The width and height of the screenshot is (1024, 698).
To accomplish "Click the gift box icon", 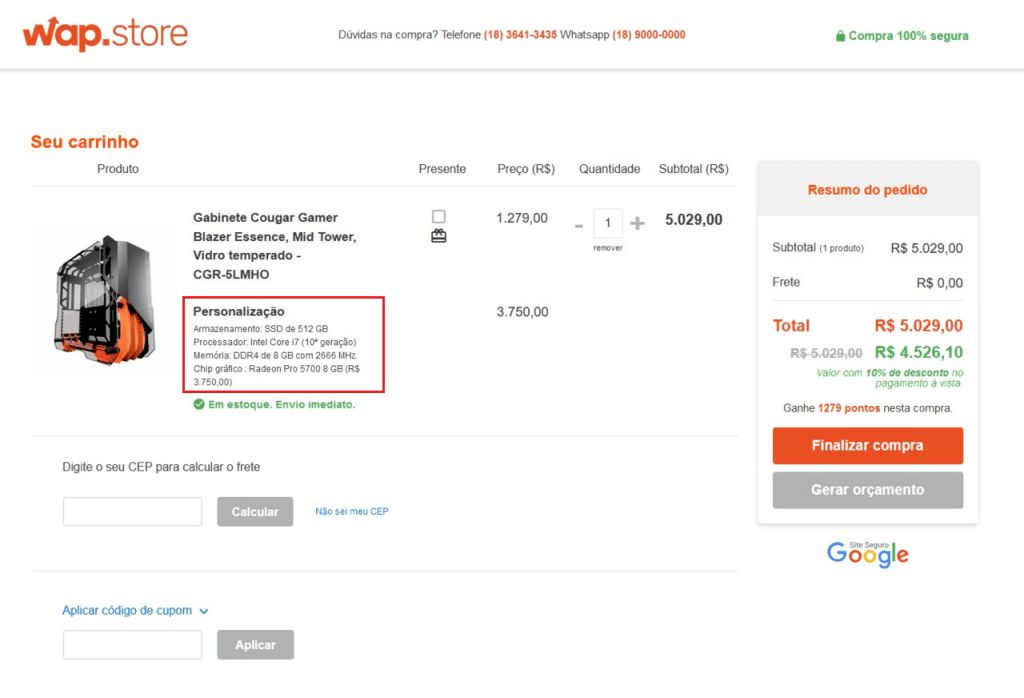I will (439, 237).
